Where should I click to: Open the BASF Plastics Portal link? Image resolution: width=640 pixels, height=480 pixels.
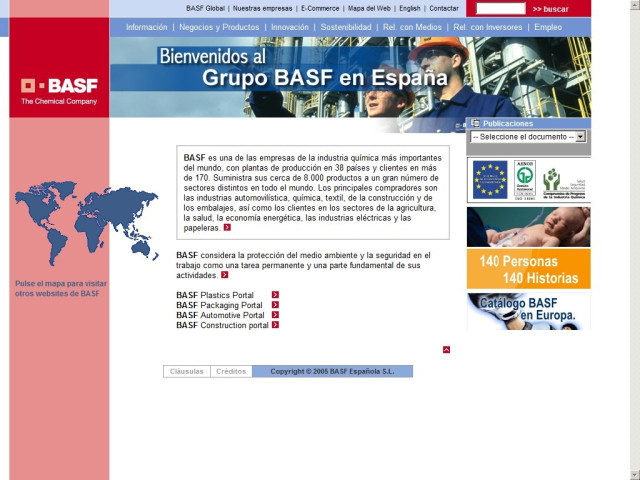click(x=215, y=295)
